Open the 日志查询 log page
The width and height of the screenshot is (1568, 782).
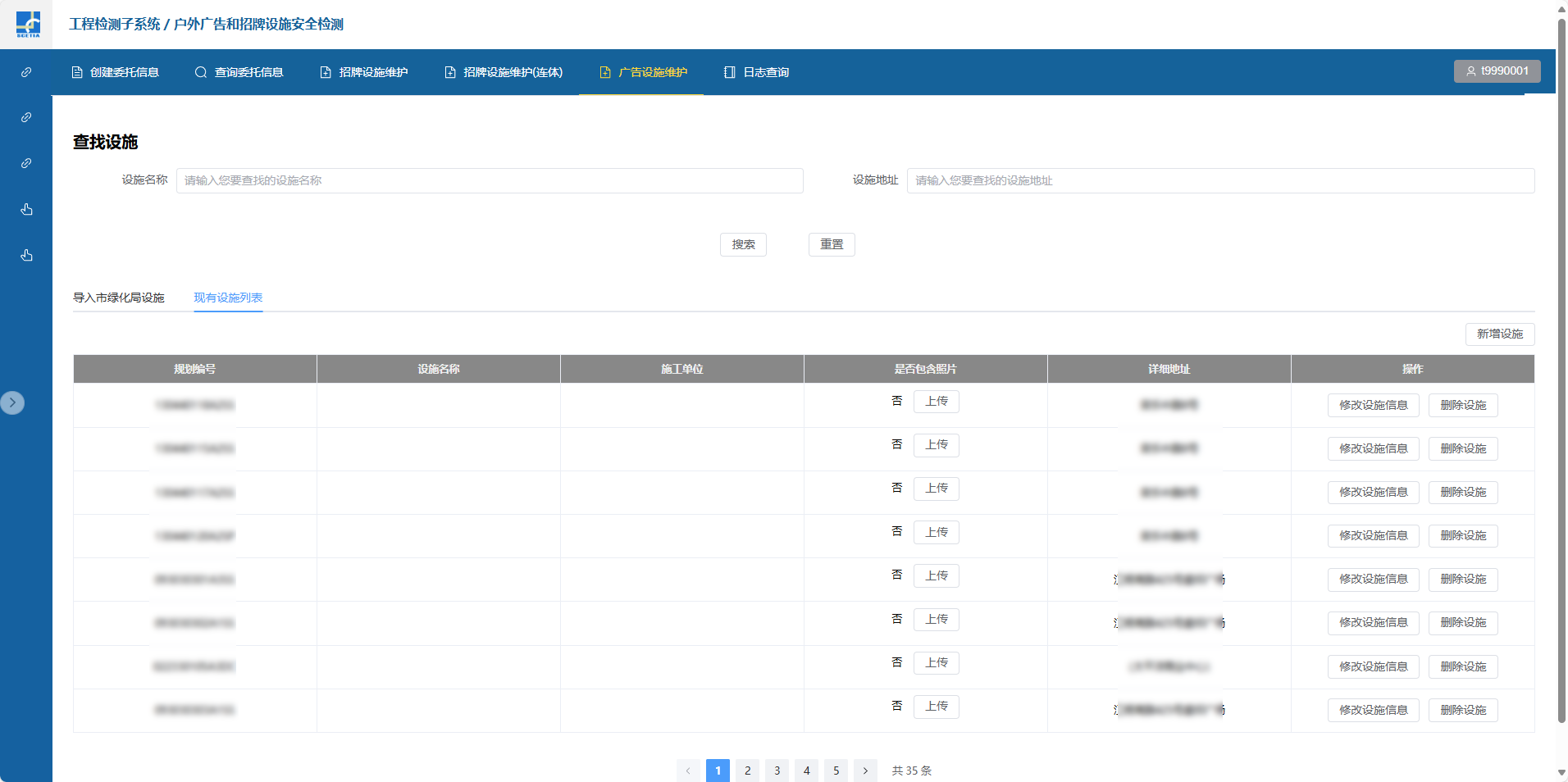[756, 72]
